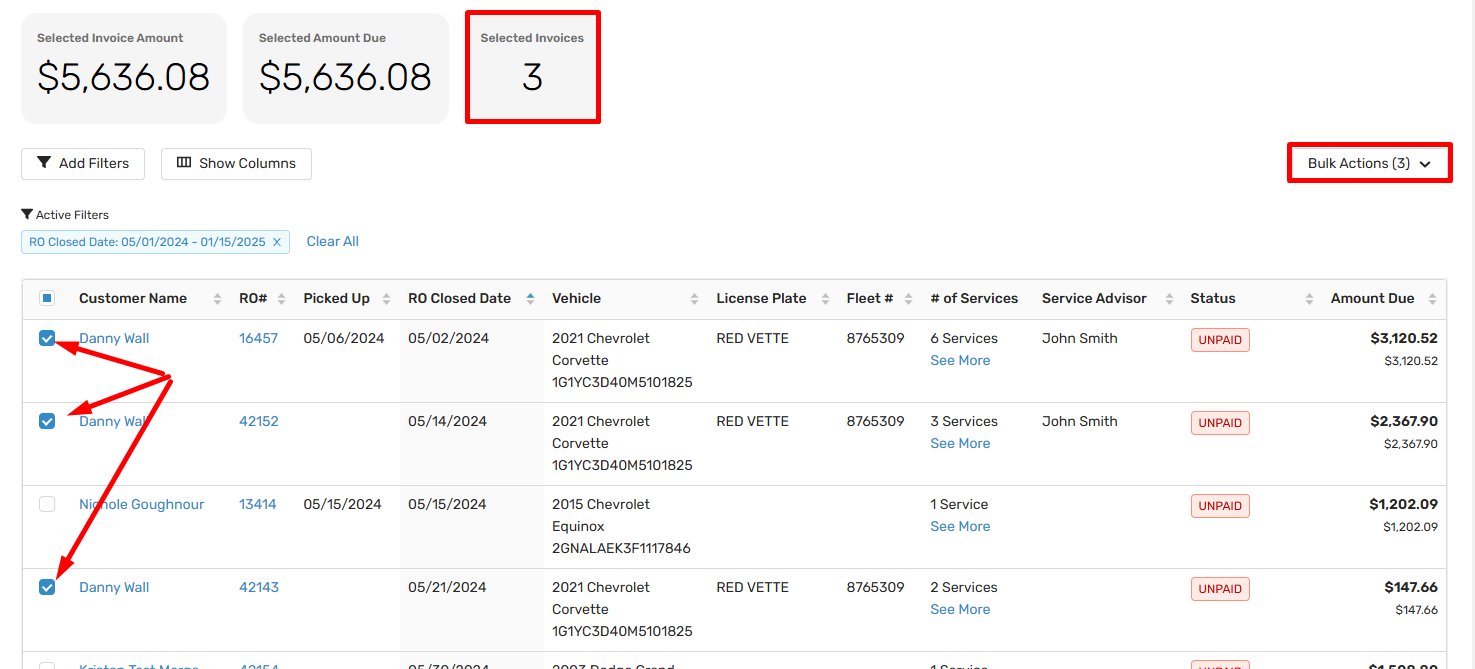1475x669 pixels.
Task: Open Danny Wall customer link for RO 16457
Action: click(x=114, y=338)
